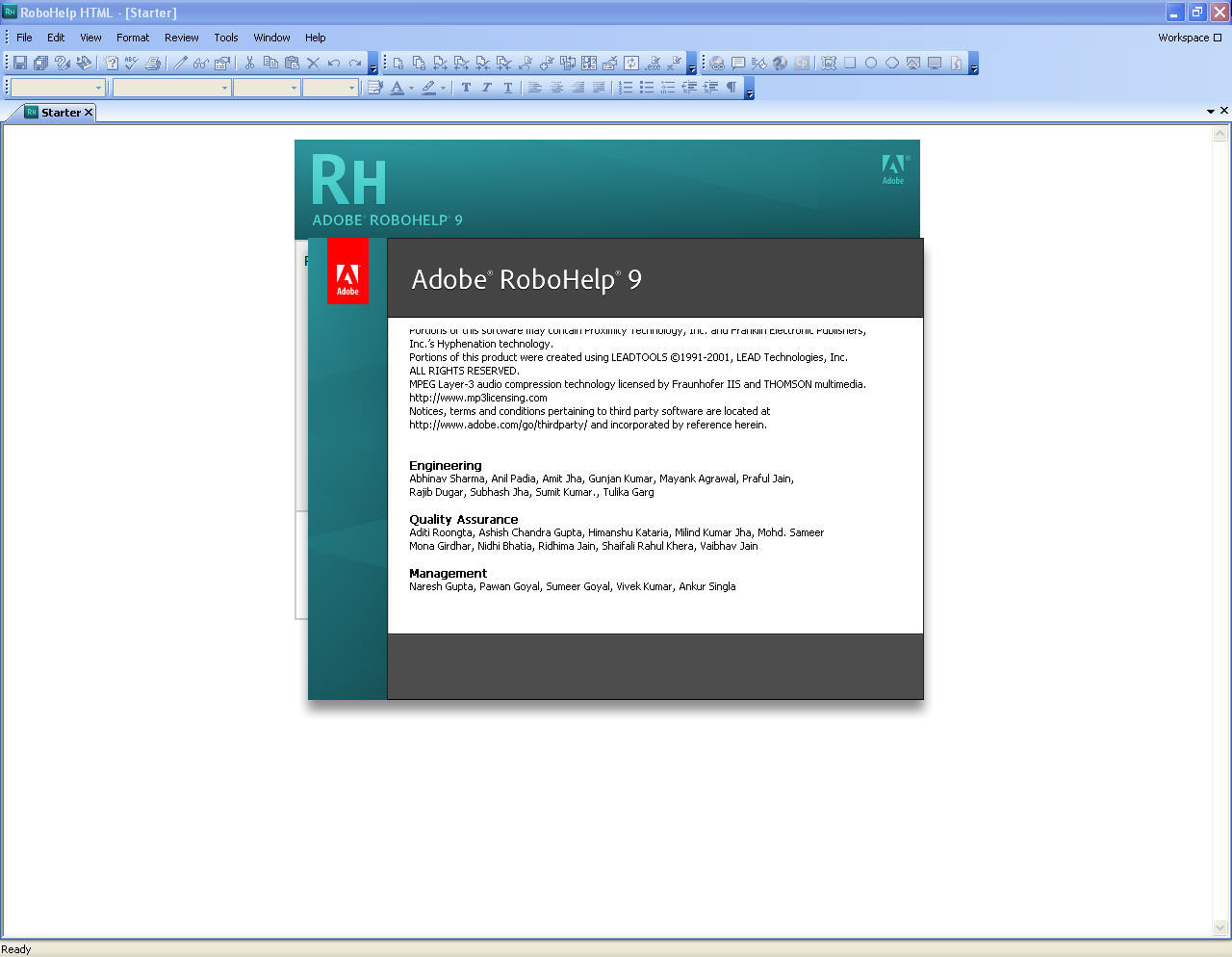The image size is (1232, 957).
Task: Expand format toolbar options after pilcrow
Action: point(750,89)
